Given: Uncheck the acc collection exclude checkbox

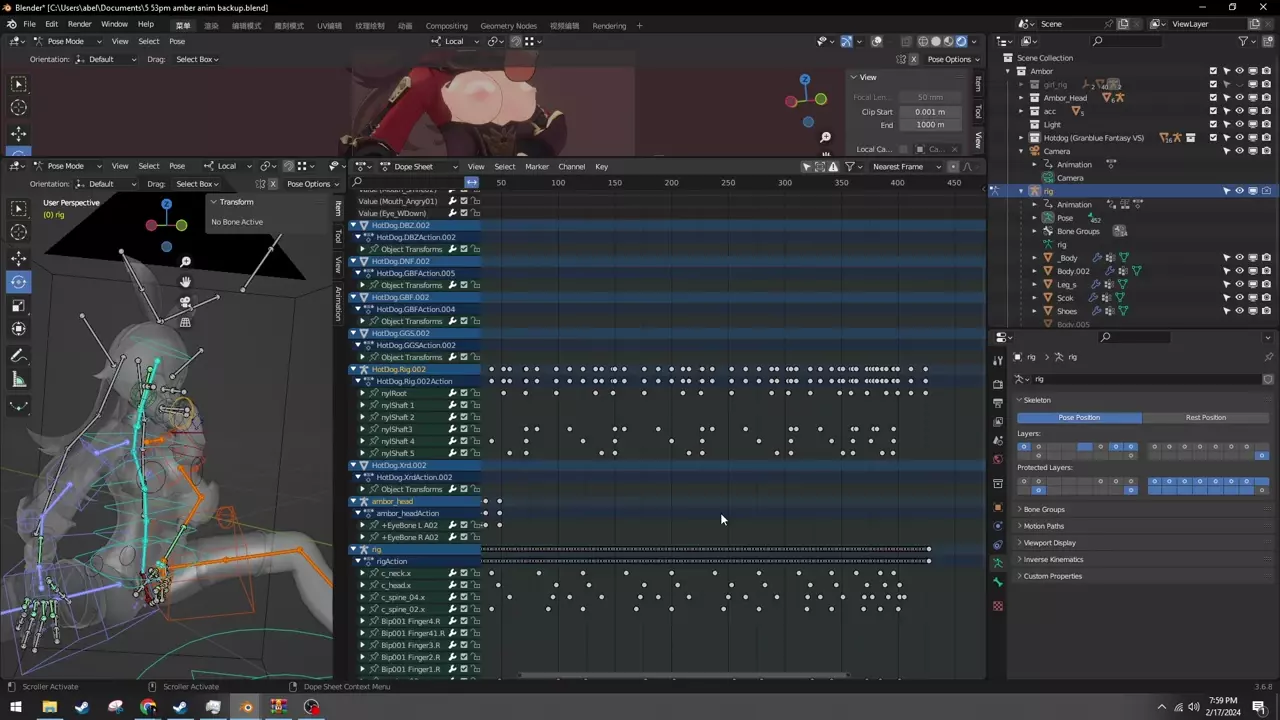Looking at the screenshot, I should [x=1213, y=111].
